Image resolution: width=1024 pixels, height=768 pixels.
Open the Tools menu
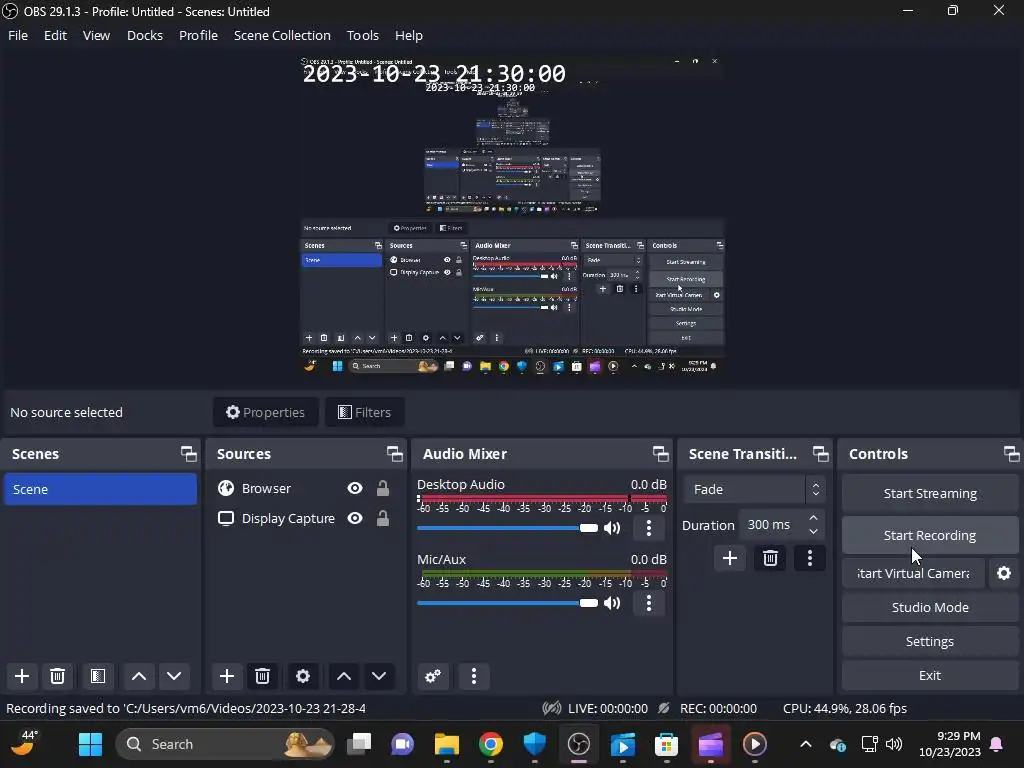pyautogui.click(x=362, y=35)
